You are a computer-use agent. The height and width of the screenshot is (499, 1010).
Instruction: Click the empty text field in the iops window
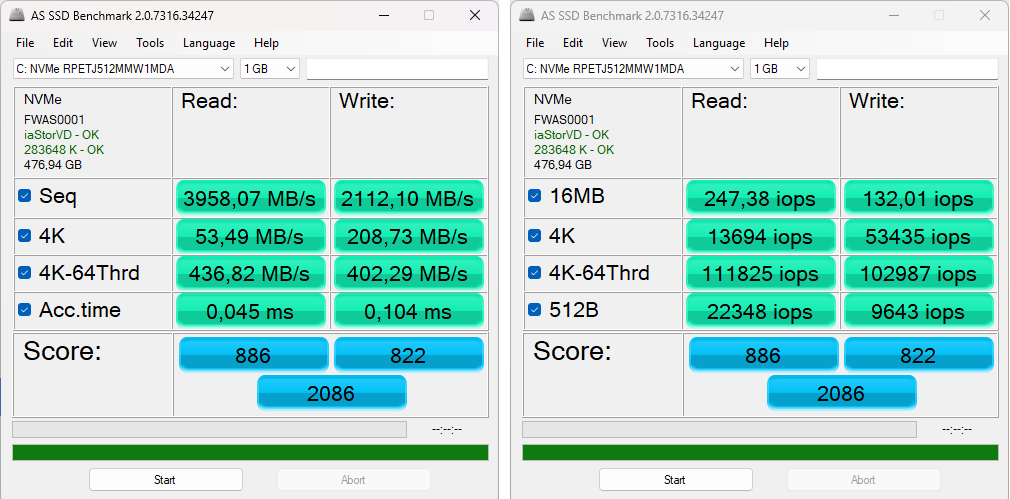coord(906,68)
